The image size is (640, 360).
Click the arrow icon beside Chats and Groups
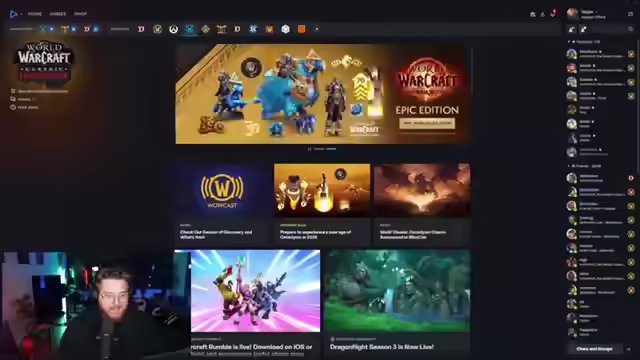coord(629,349)
